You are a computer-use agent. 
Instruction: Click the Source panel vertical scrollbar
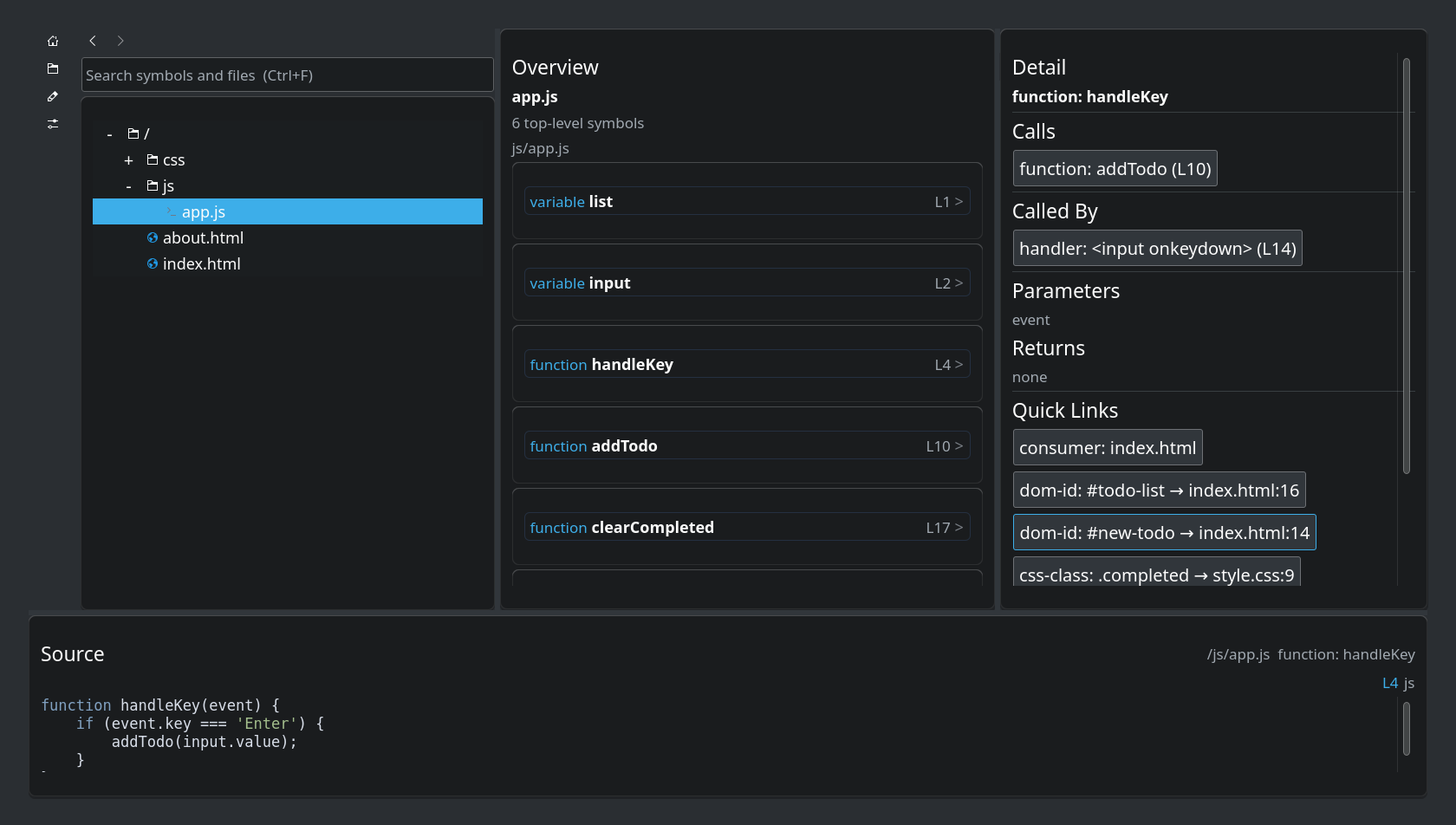coord(1407,728)
